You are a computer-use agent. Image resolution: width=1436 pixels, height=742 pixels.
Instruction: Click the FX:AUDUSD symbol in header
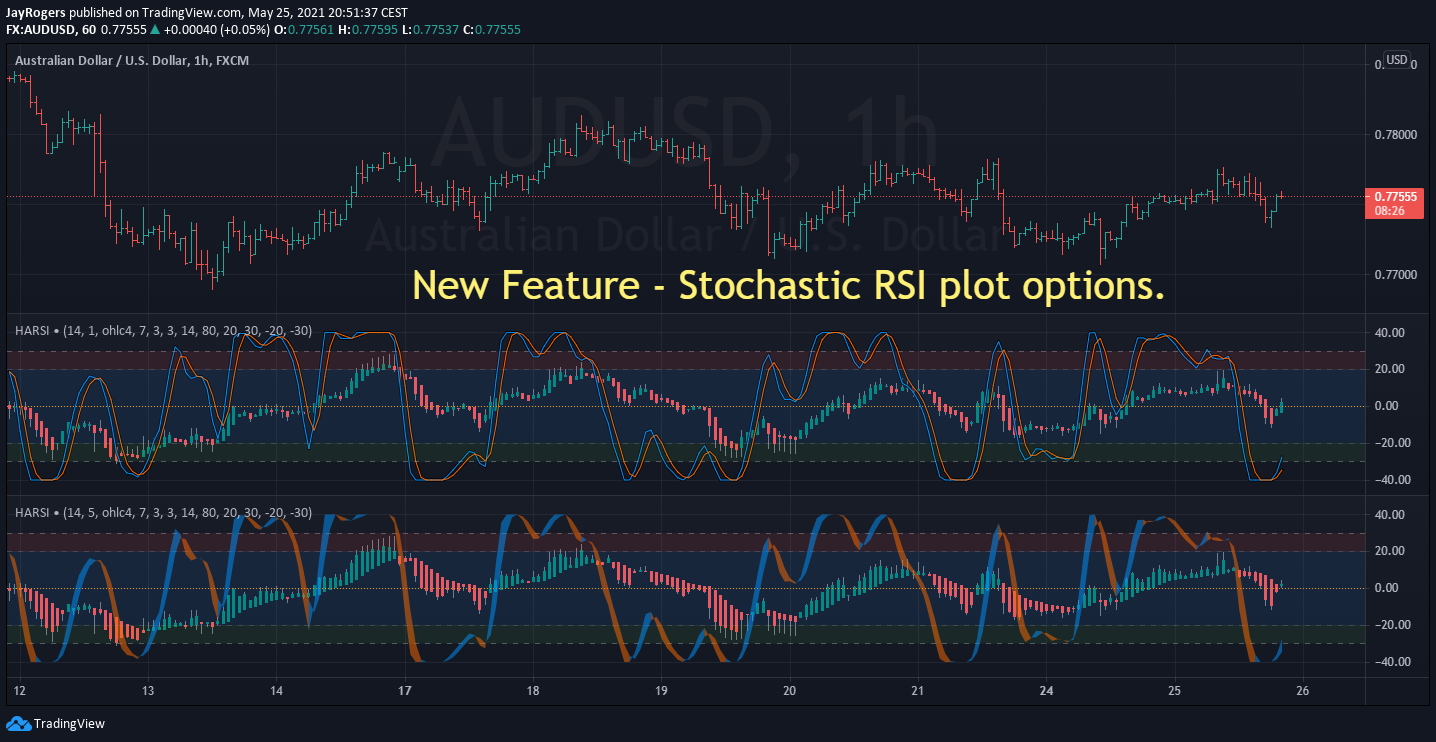pos(41,30)
